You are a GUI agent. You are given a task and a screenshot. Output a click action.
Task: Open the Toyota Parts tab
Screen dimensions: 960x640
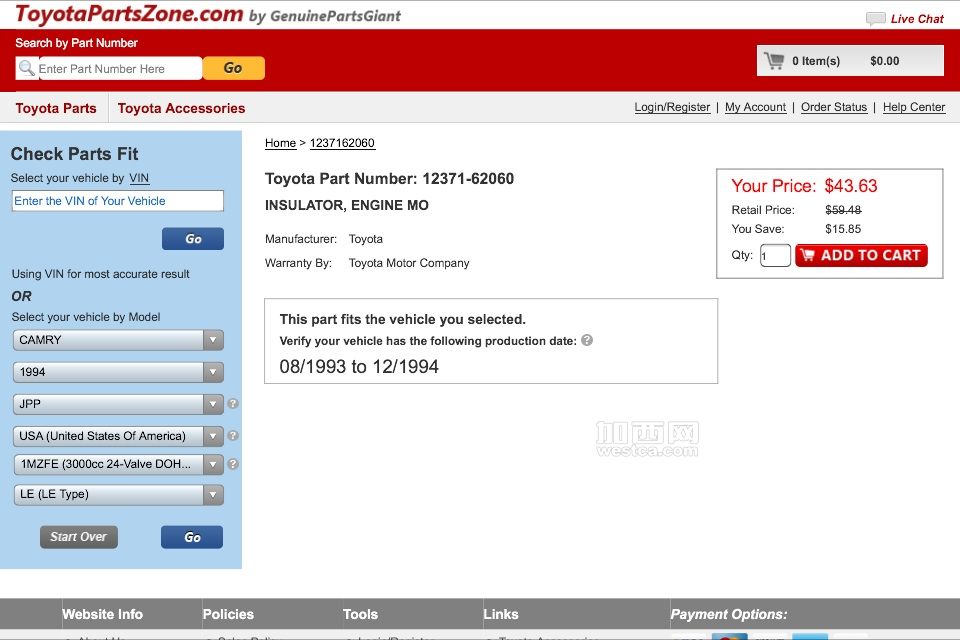tap(56, 108)
